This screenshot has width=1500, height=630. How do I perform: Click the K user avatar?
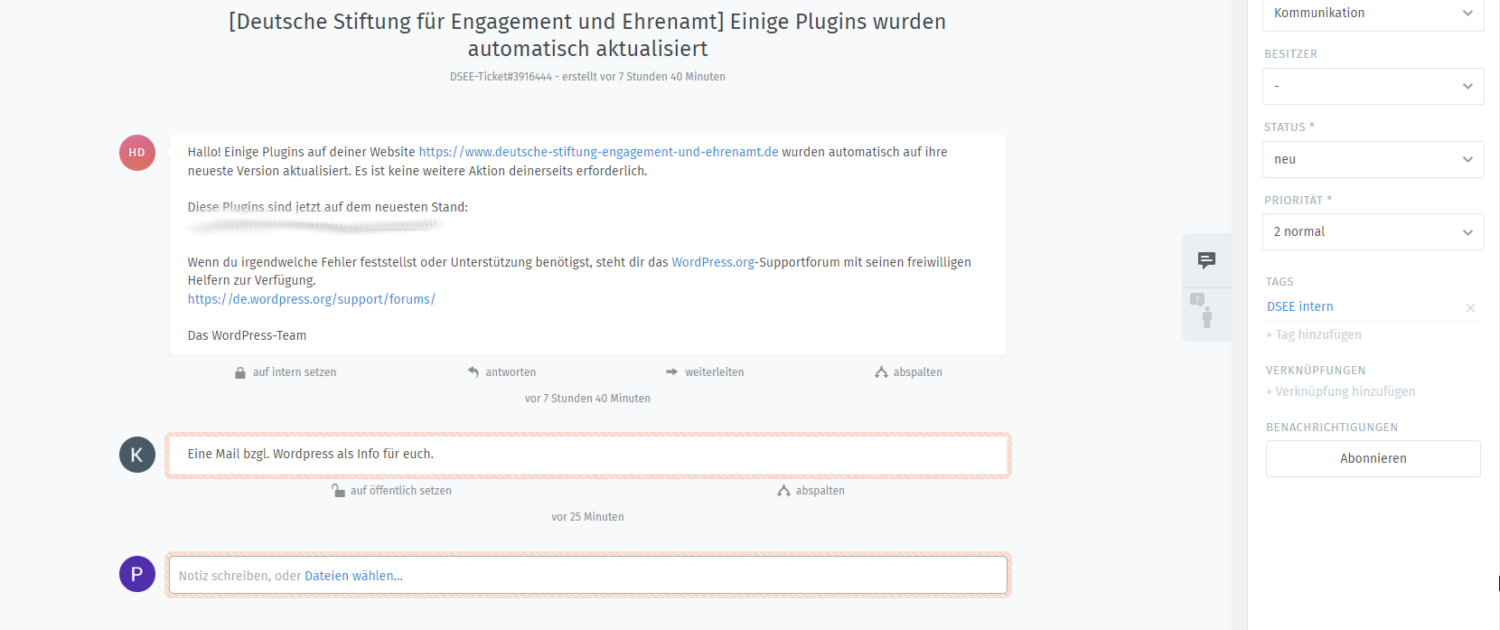point(137,454)
